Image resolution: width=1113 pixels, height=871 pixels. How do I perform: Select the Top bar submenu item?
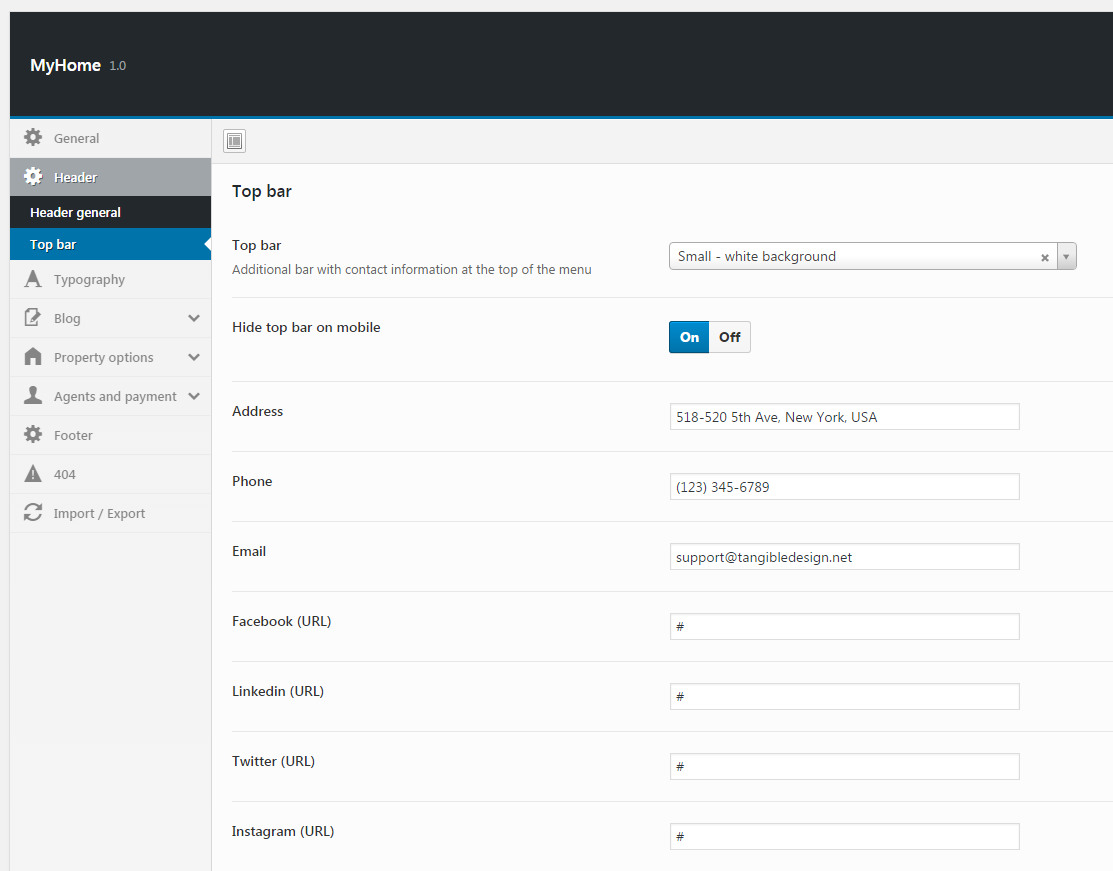tap(111, 244)
